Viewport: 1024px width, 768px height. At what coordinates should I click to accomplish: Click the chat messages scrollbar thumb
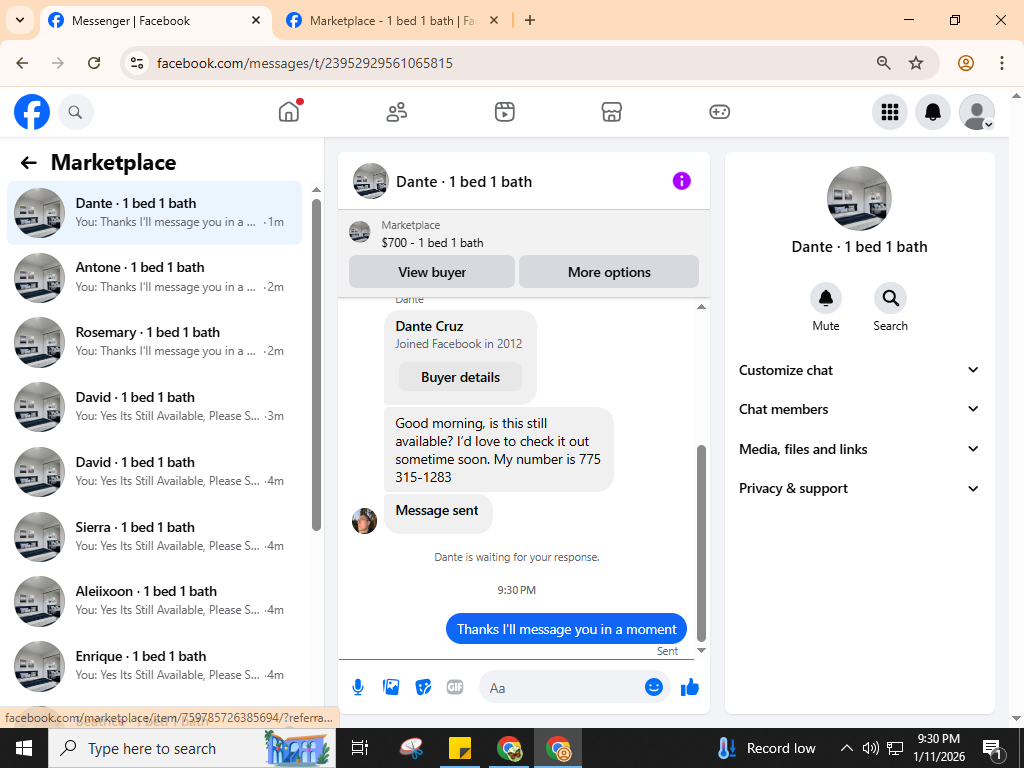coord(701,543)
